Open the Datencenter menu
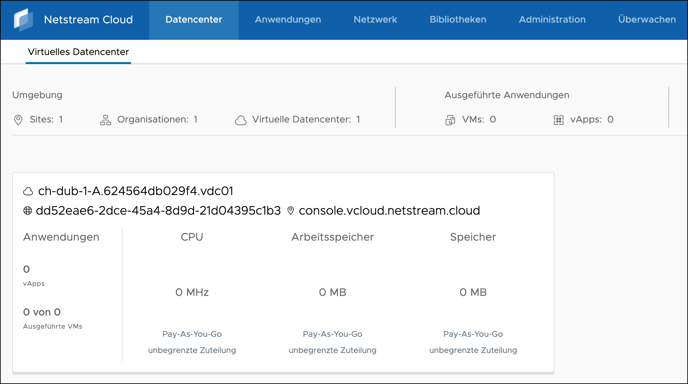This screenshot has height=384, width=688. [194, 20]
